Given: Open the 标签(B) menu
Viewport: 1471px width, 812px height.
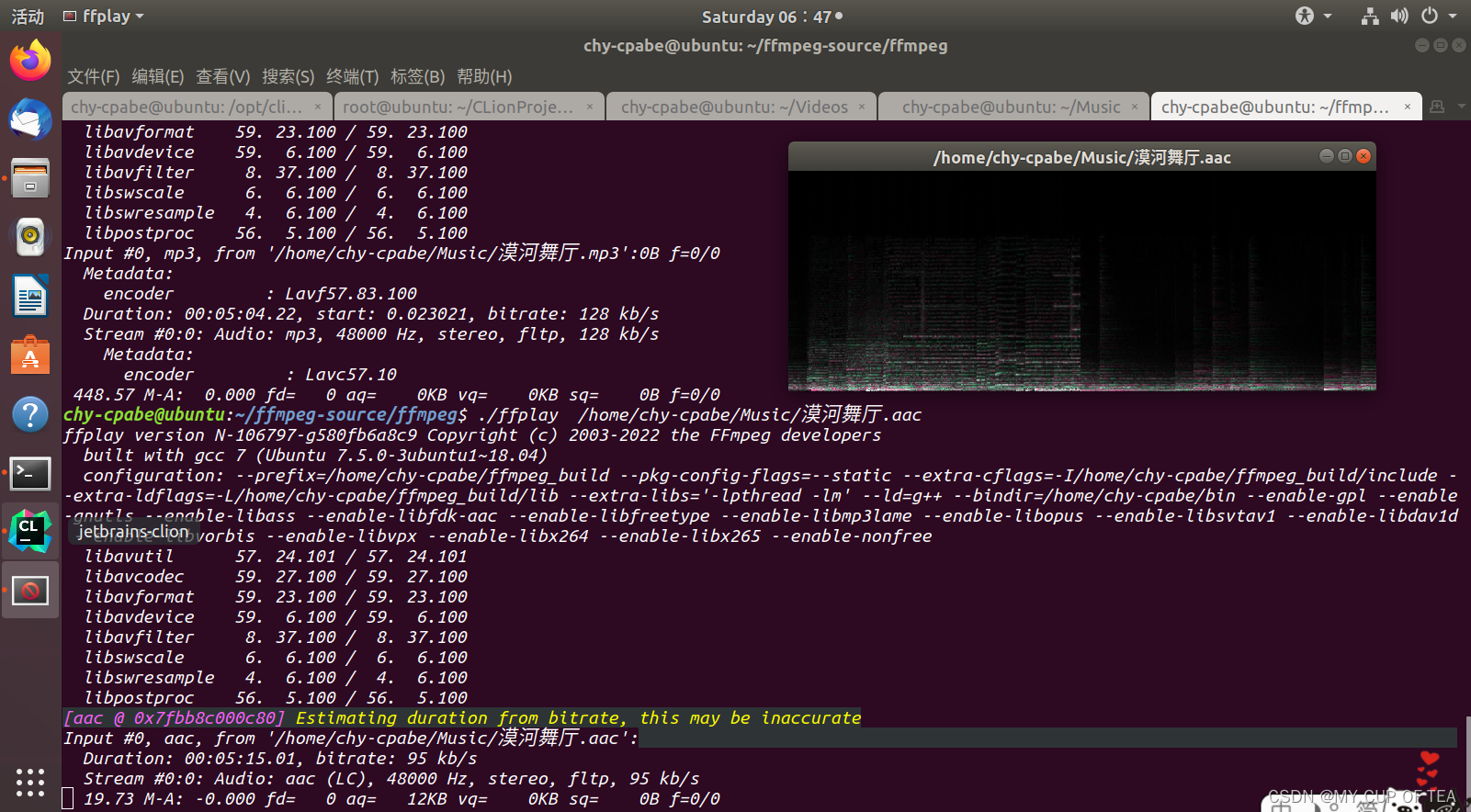Looking at the screenshot, I should (417, 76).
